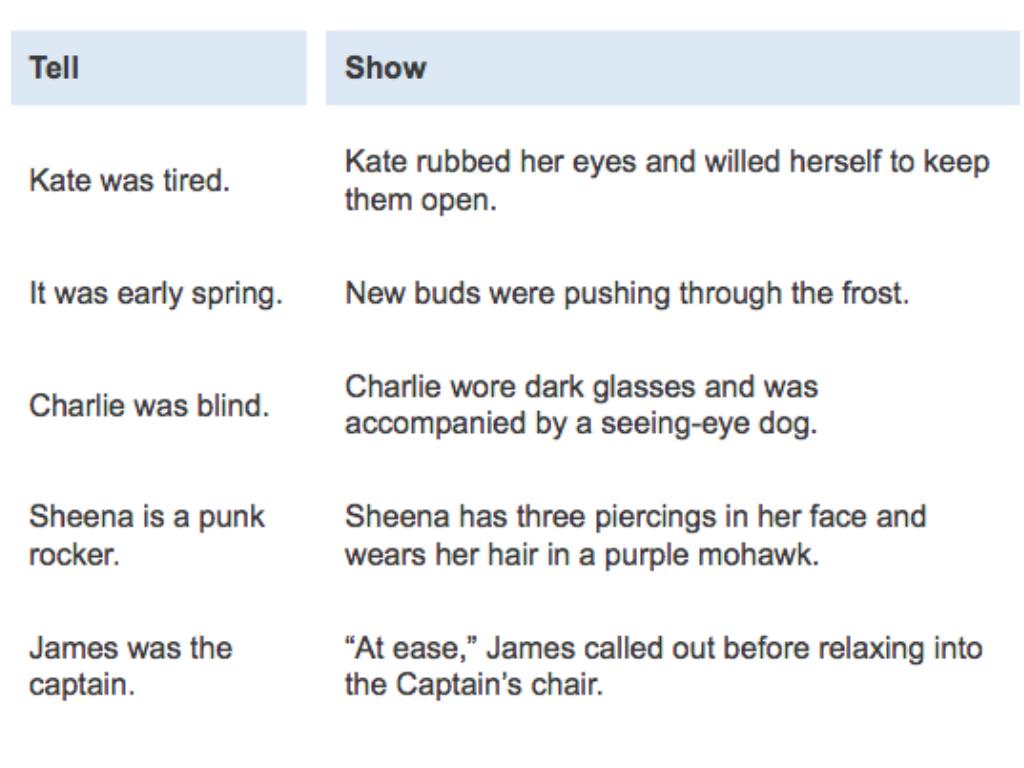The width and height of the screenshot is (1024, 768).
Task: Select the 'It was early spring.' cell
Action: pos(151,297)
